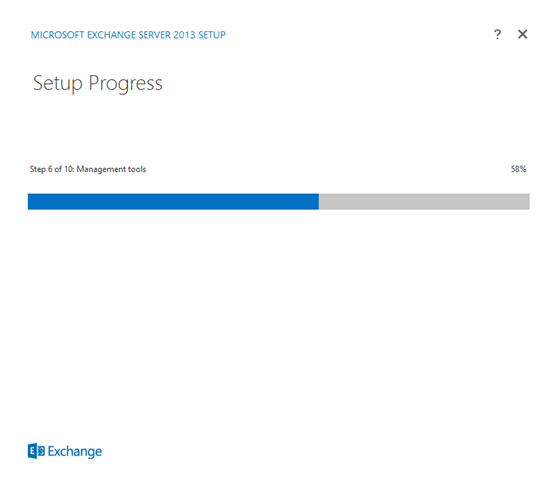Viewport: 554px width, 484px height.
Task: Click the Management tools step name
Action: (x=111, y=169)
